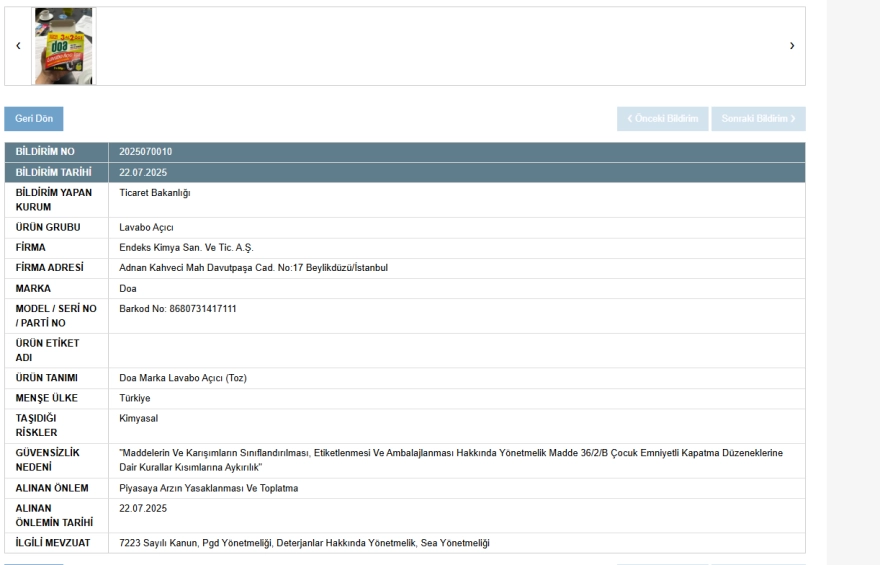Viewport: 880px width, 565px height.
Task: Click firm name Endeks Kimya San. Ve Tic. A.Ş.
Action: (x=186, y=247)
